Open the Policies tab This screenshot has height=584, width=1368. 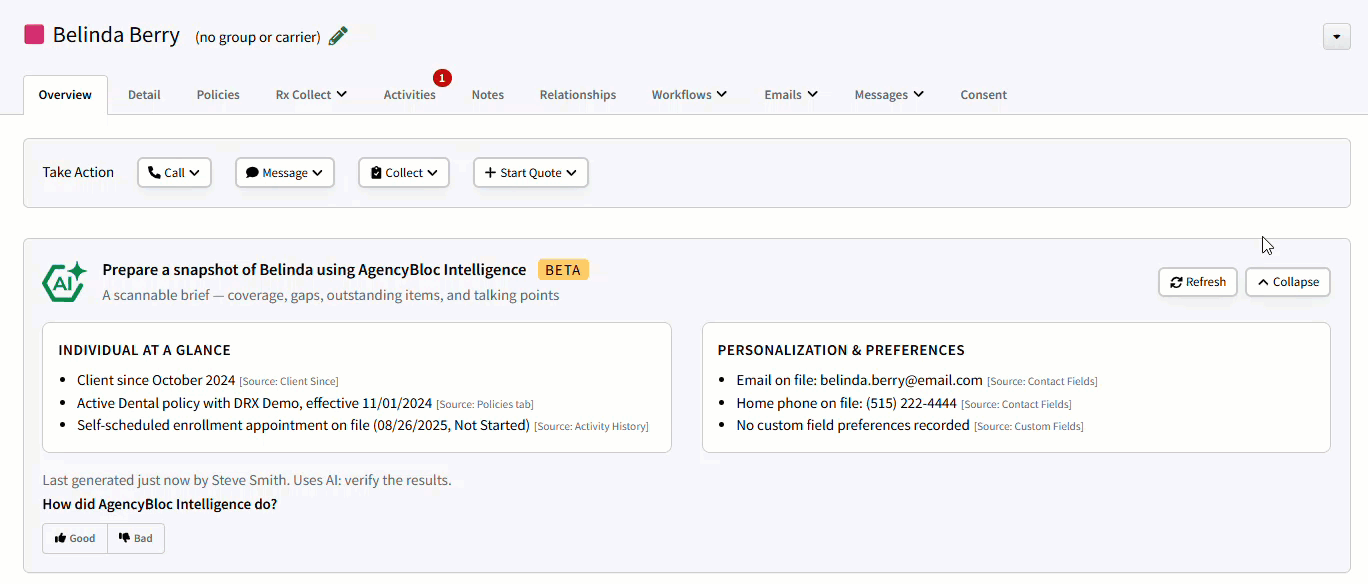pos(218,95)
